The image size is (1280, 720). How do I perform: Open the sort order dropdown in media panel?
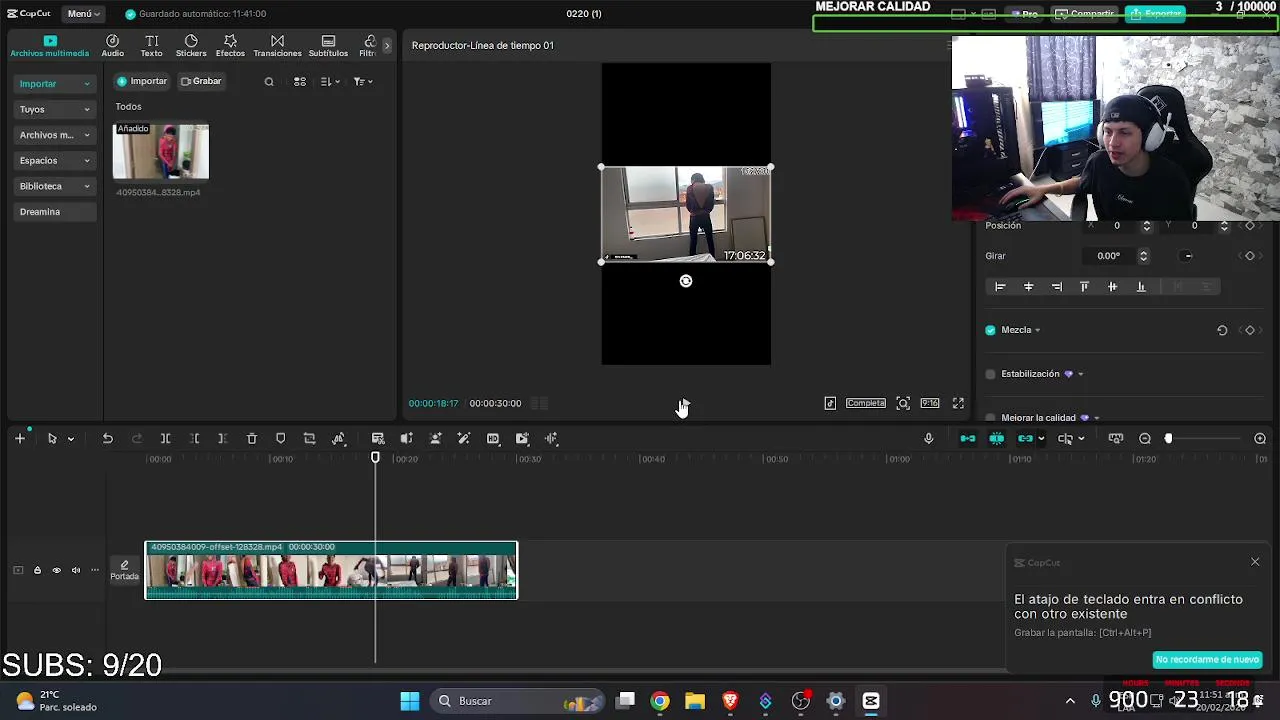(331, 82)
